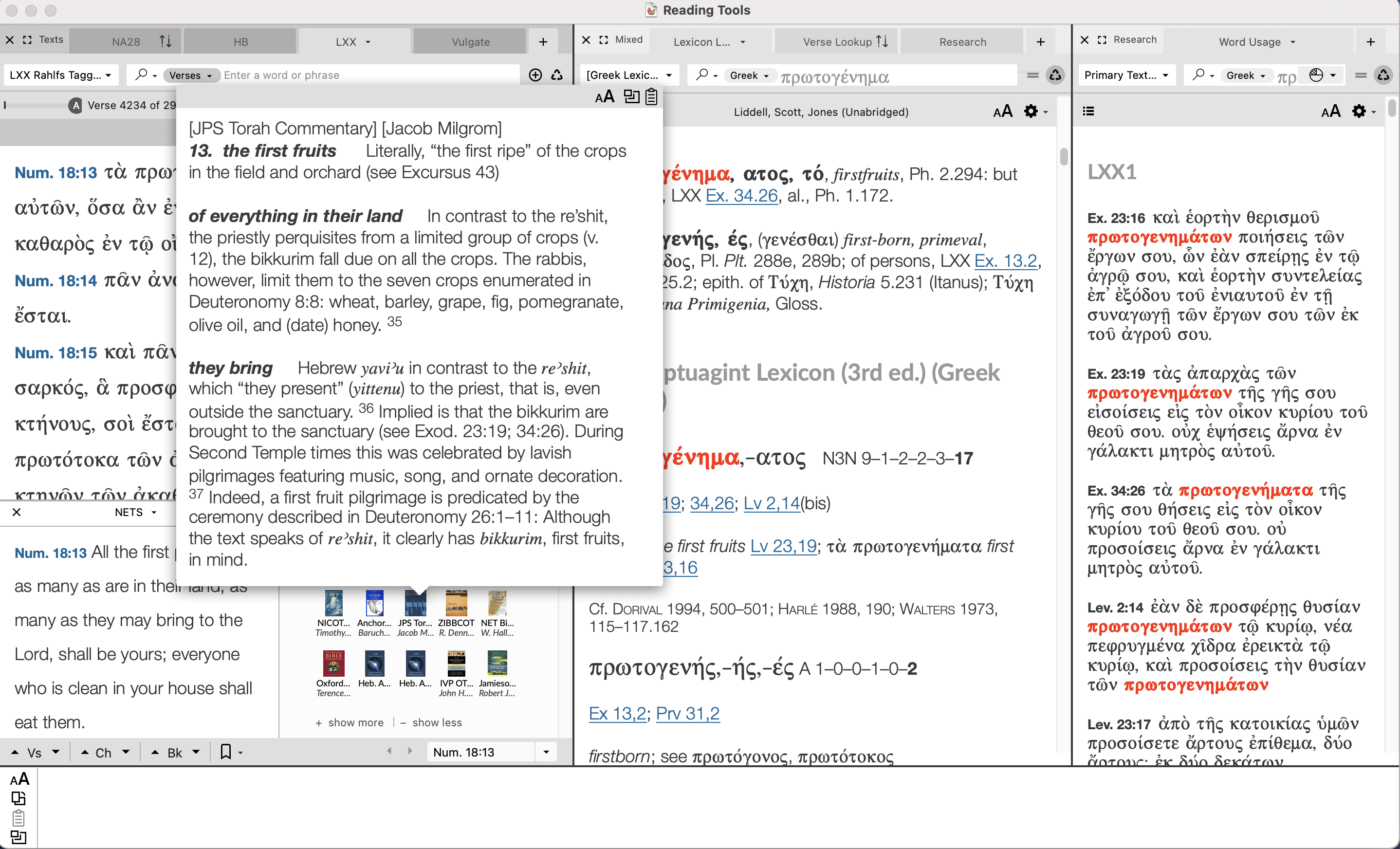Screen dimensions: 1400x849
Task: Open the settings gear in the Liddell-Scott pane
Action: coord(1031,111)
